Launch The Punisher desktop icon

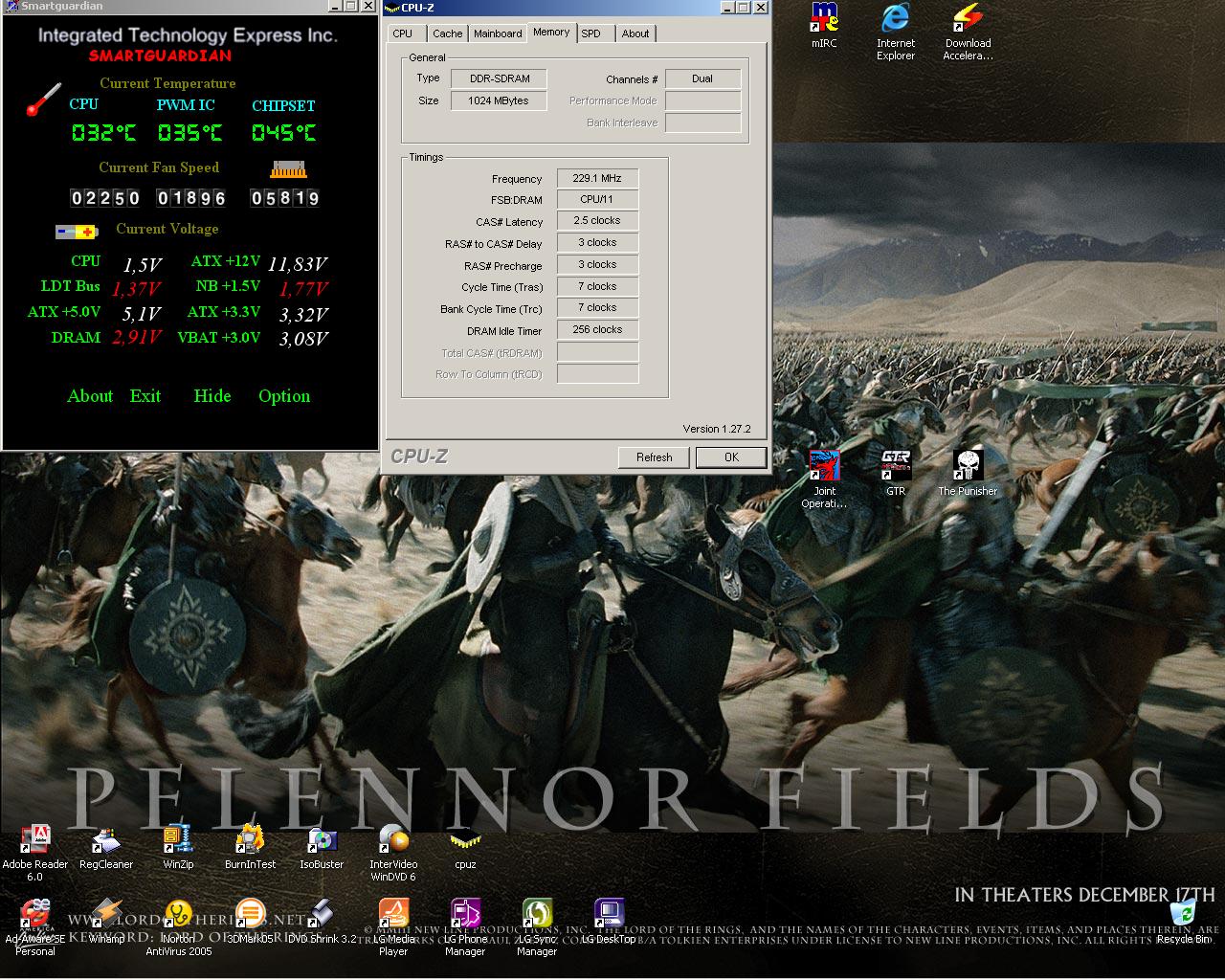pos(968,473)
